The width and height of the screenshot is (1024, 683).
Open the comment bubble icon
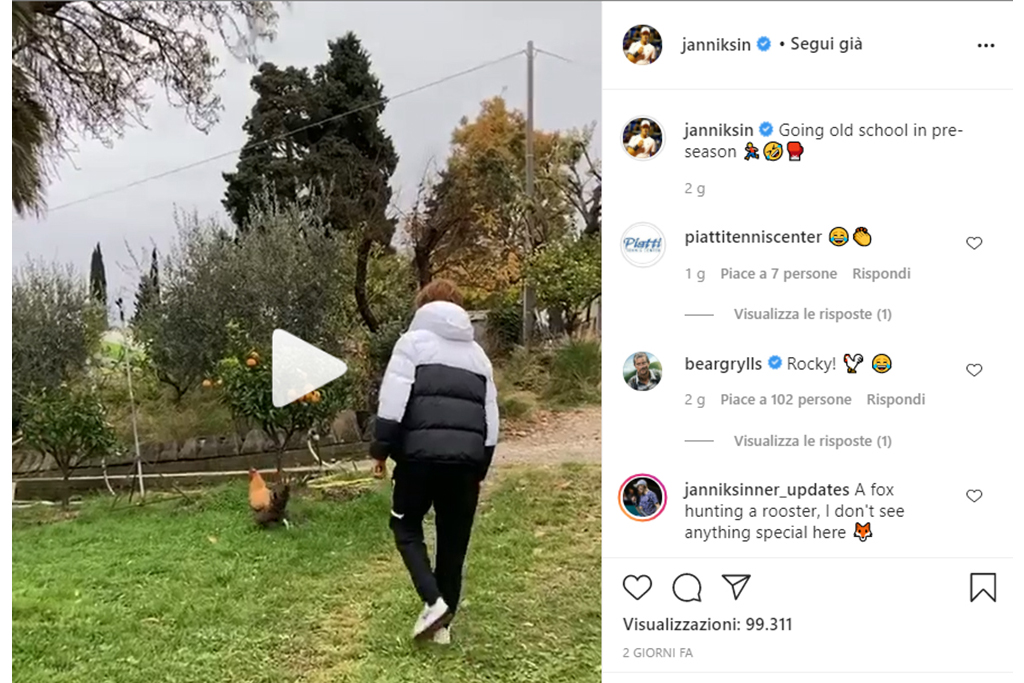687,587
